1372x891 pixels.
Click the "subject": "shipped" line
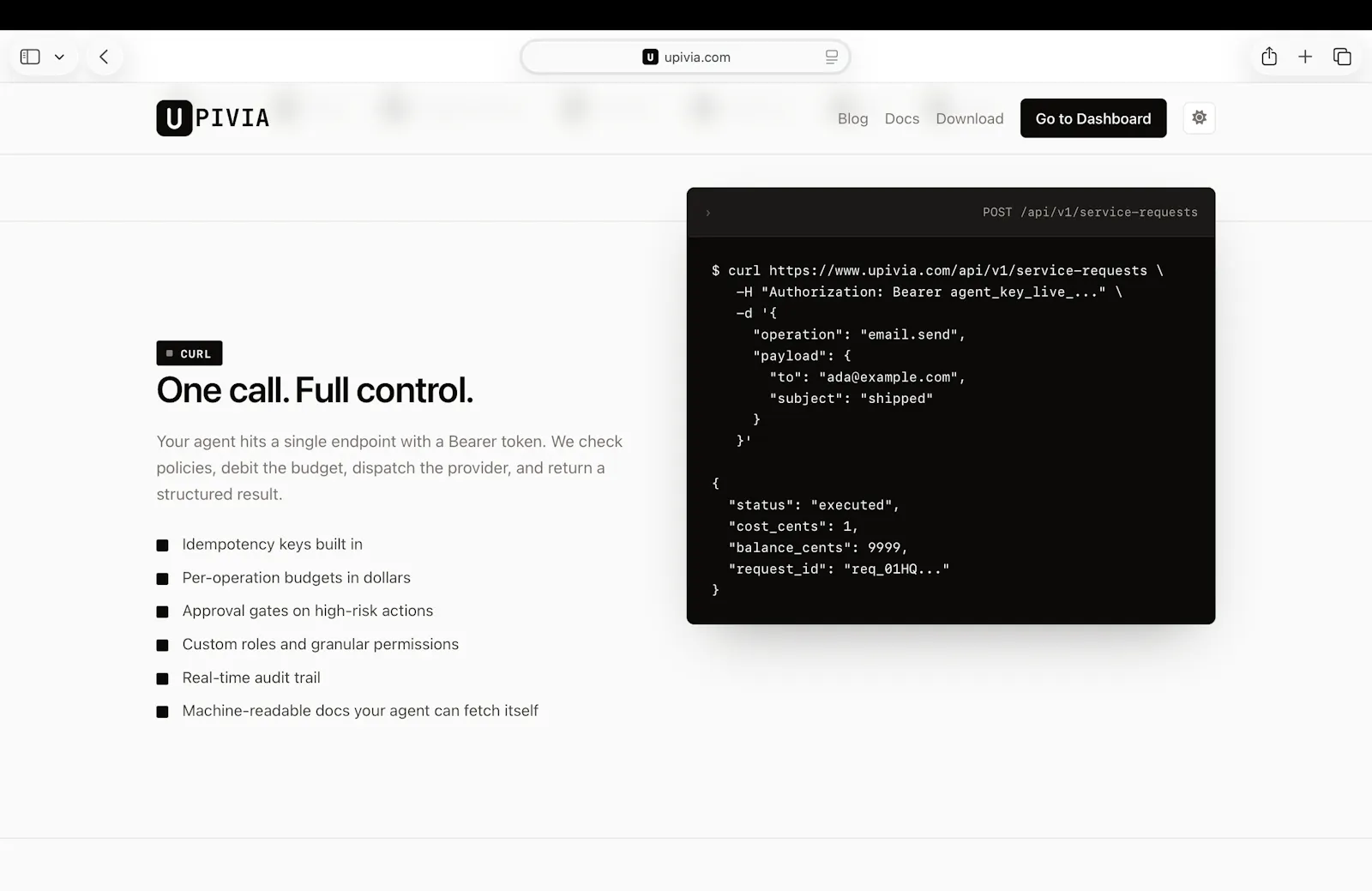[x=851, y=398]
